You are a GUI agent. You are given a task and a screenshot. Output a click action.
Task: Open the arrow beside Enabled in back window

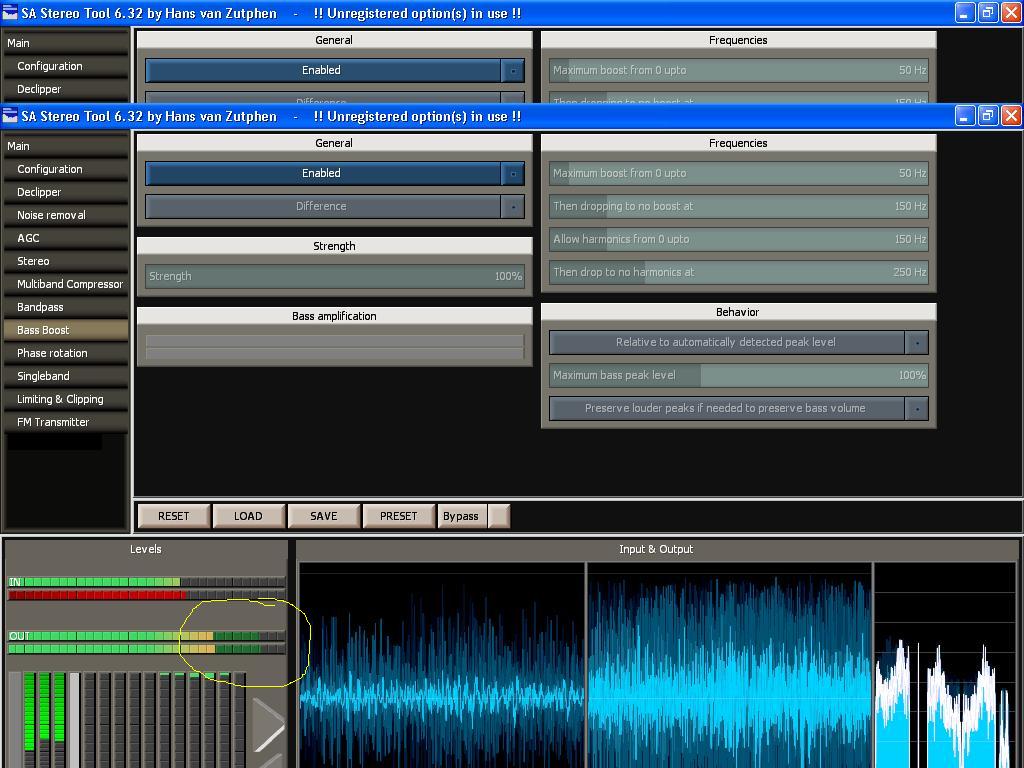coord(513,70)
